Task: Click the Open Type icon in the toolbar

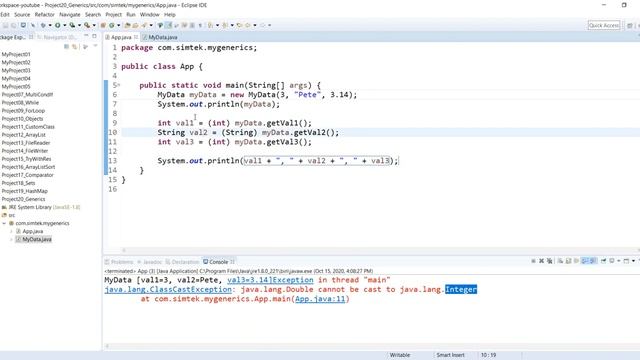Action: [127, 25]
